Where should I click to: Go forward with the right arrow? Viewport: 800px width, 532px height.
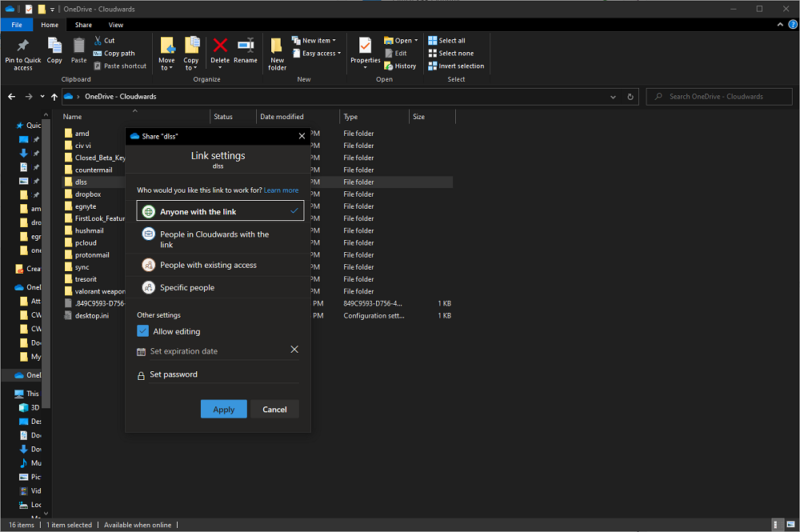(29, 96)
